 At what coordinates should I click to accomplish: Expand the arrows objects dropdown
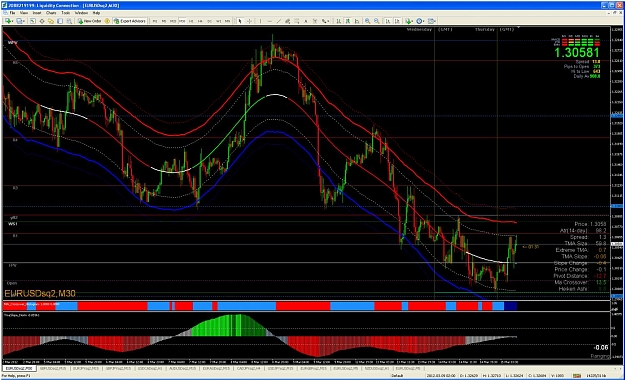326,21
